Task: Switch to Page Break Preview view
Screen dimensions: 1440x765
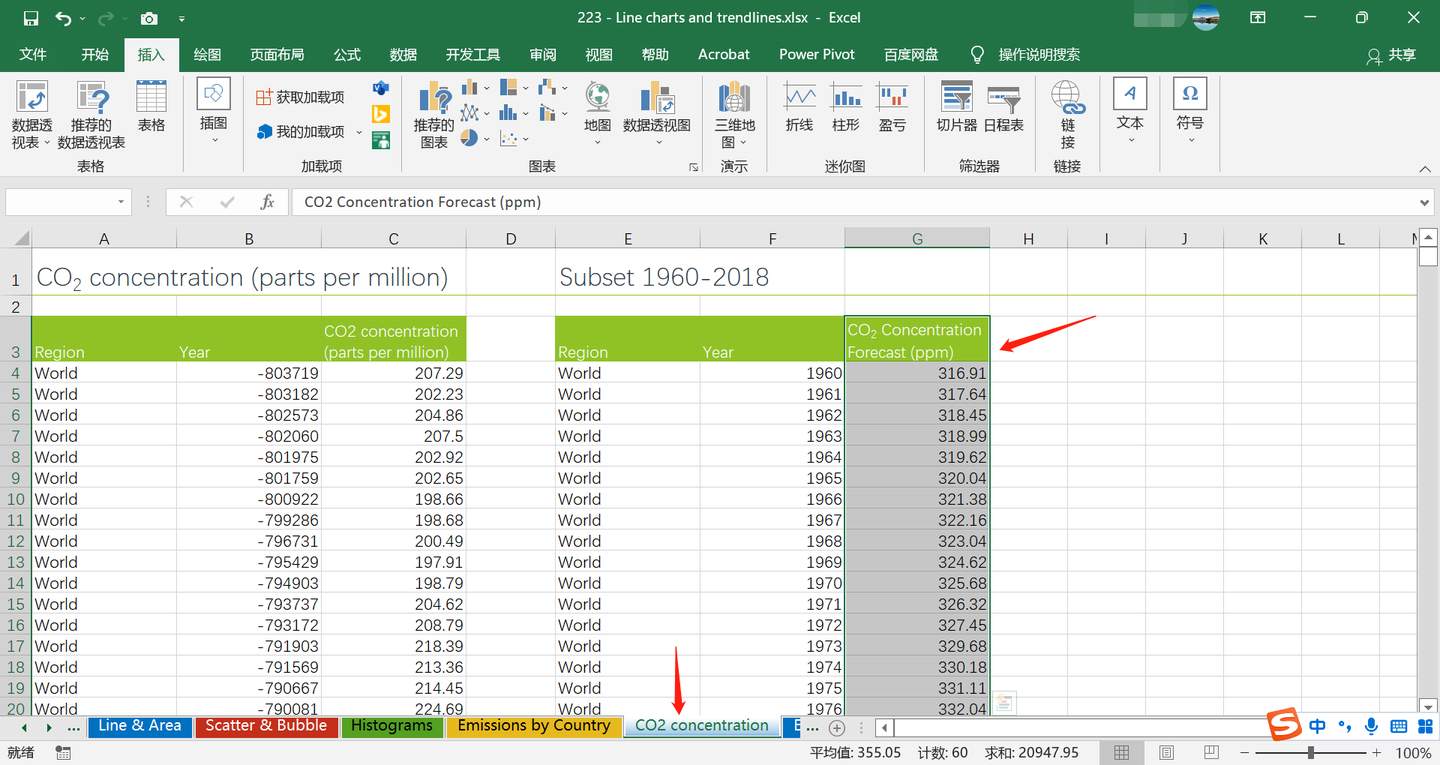Action: point(1210,752)
